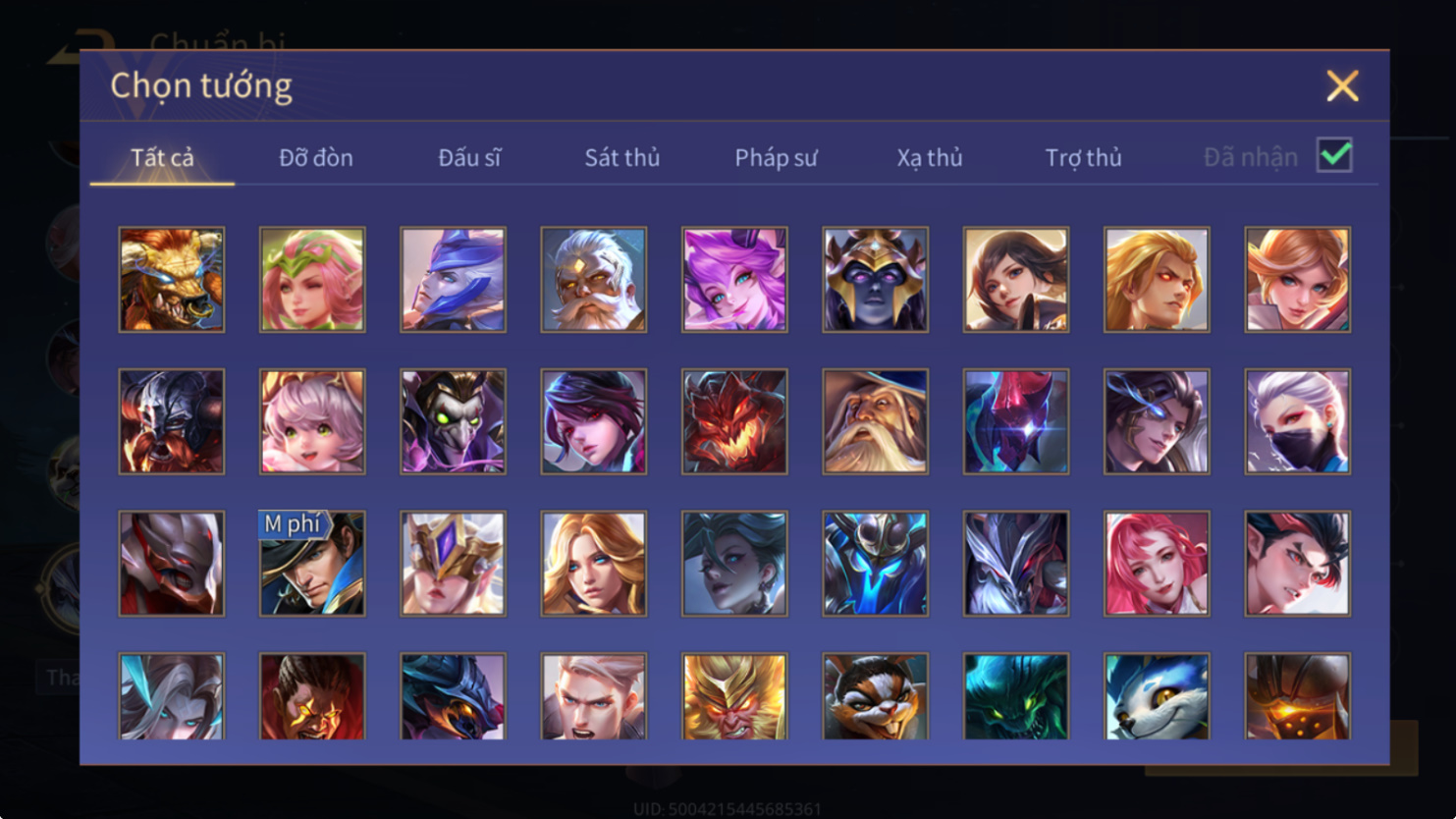Pick the raccoon-like furry hero portrait
This screenshot has width=1456, height=819.
tap(876, 696)
